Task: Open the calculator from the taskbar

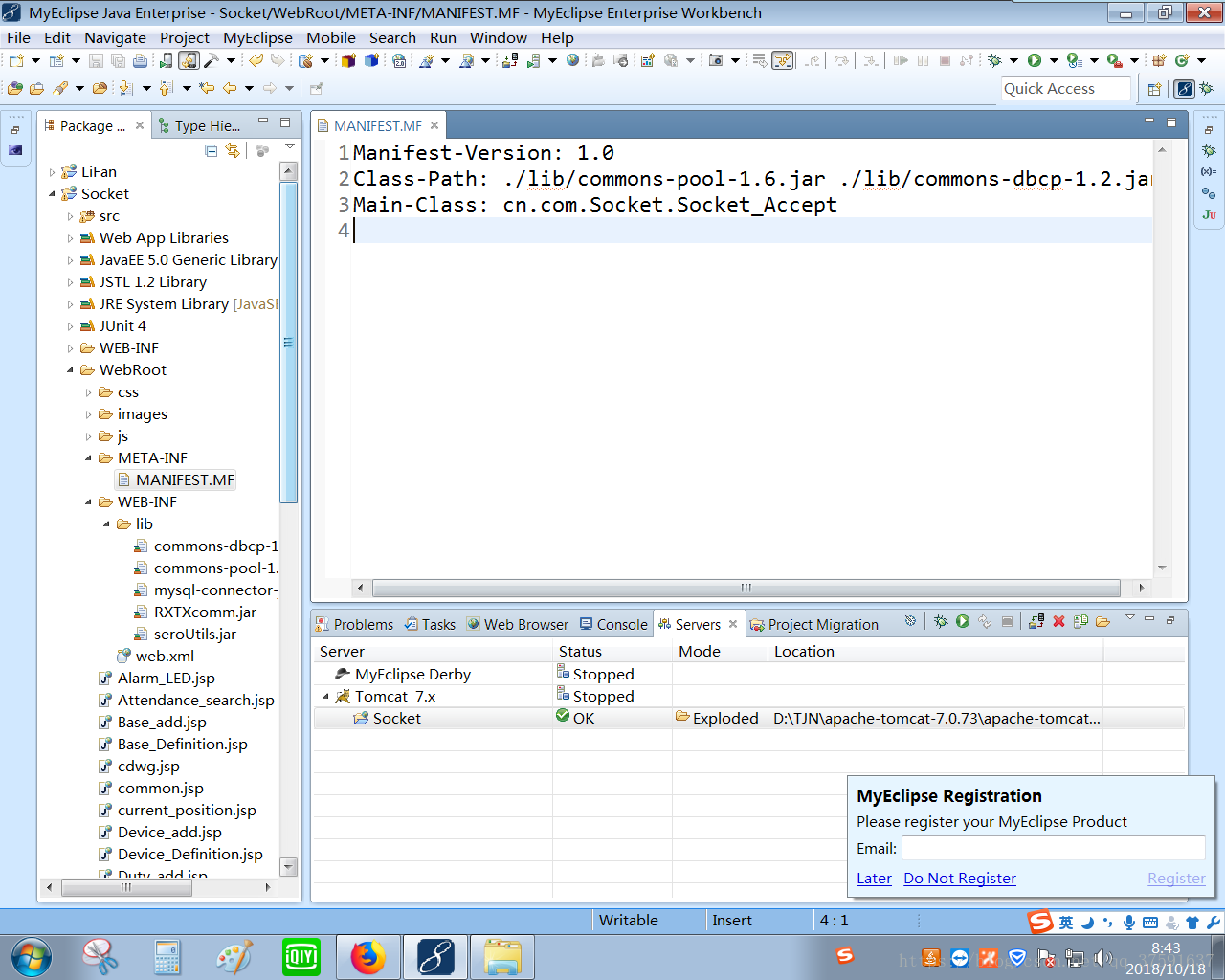Action: click(x=167, y=957)
